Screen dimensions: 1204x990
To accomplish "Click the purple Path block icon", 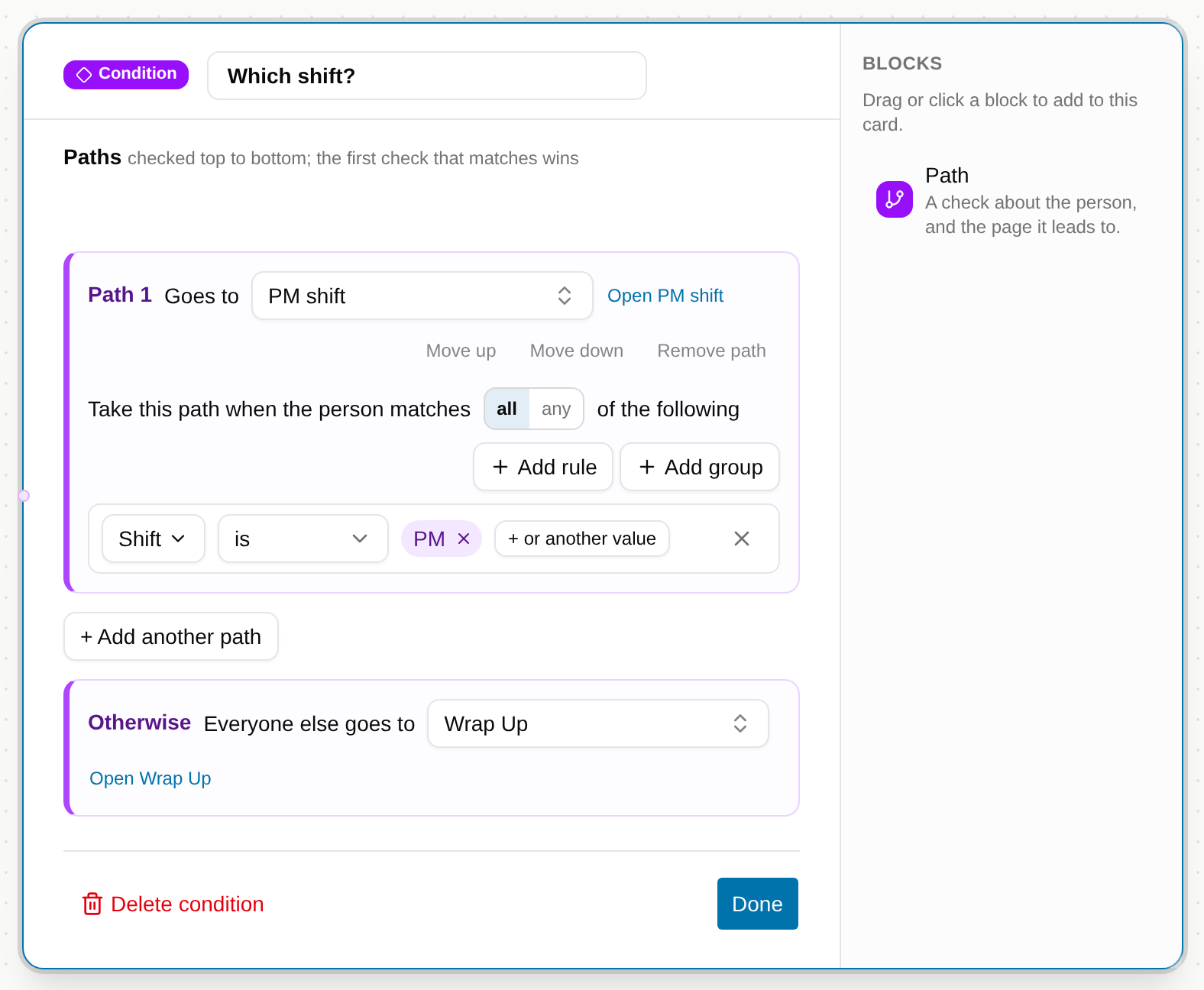I will [x=894, y=199].
